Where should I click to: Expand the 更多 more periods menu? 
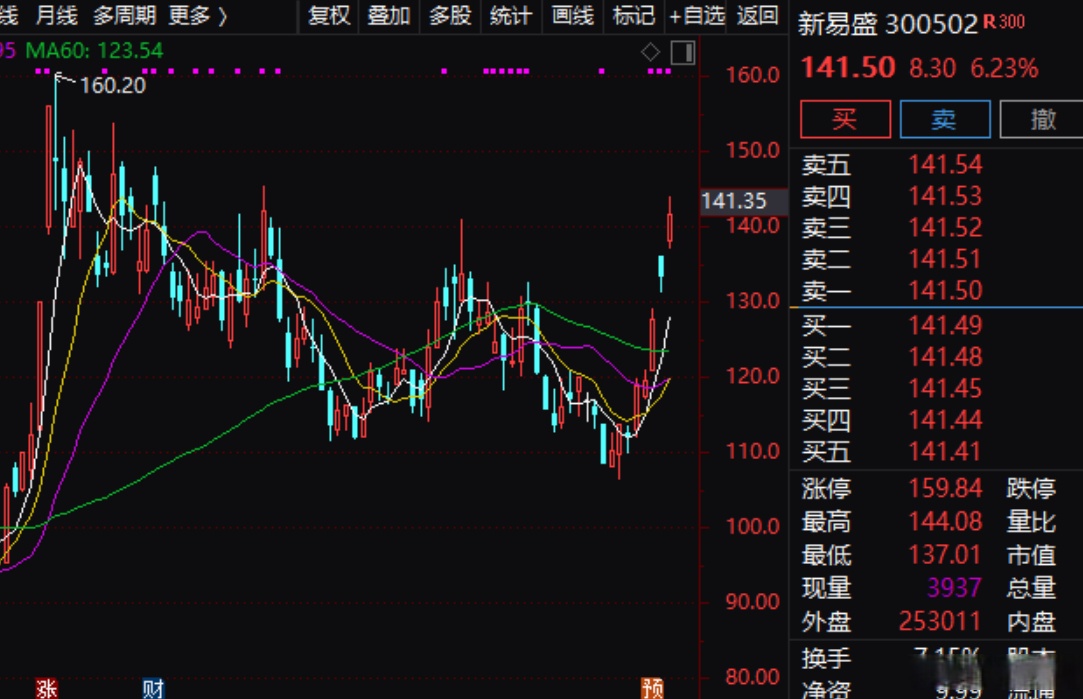(198, 15)
